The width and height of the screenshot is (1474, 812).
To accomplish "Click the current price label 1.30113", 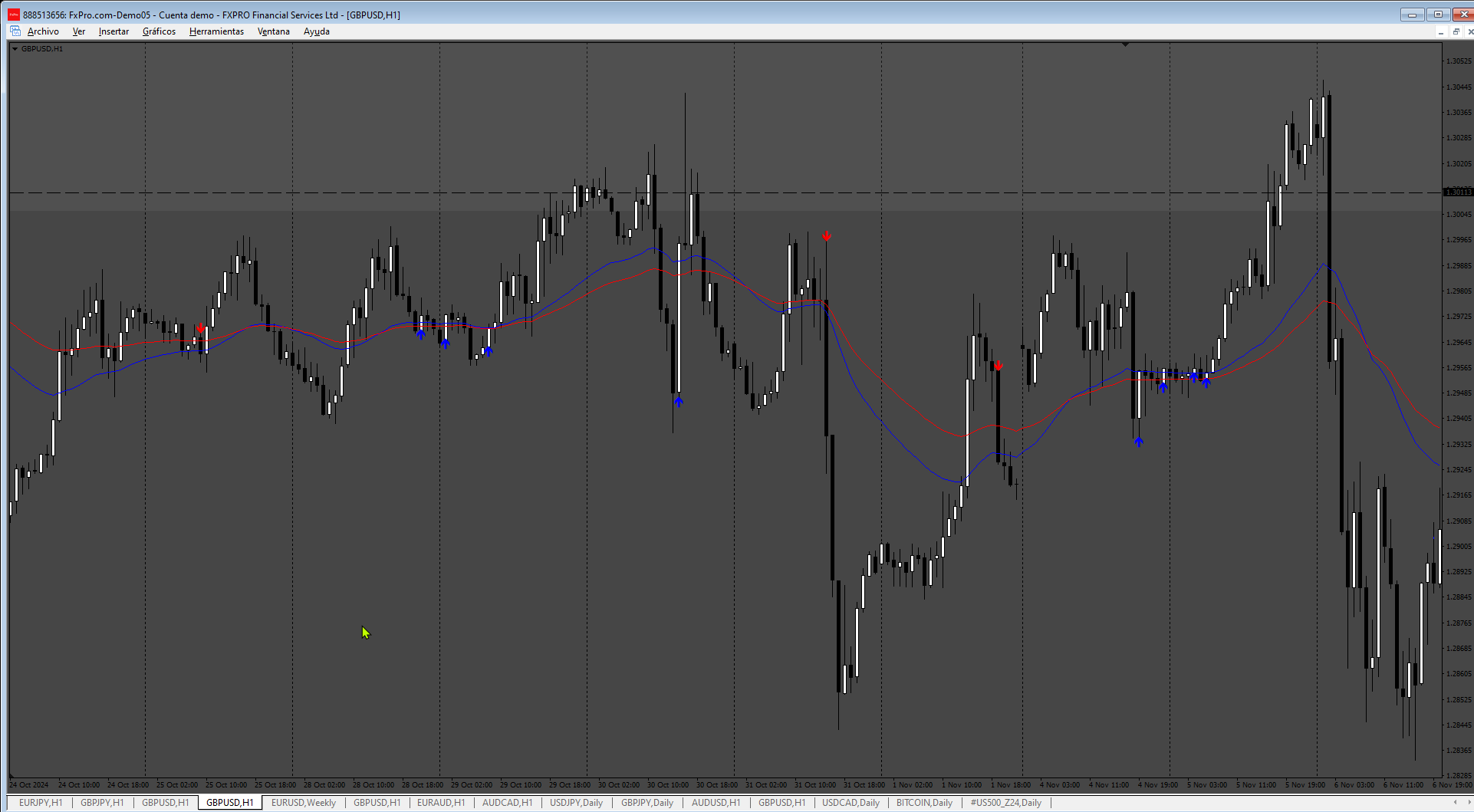I will [x=1458, y=192].
